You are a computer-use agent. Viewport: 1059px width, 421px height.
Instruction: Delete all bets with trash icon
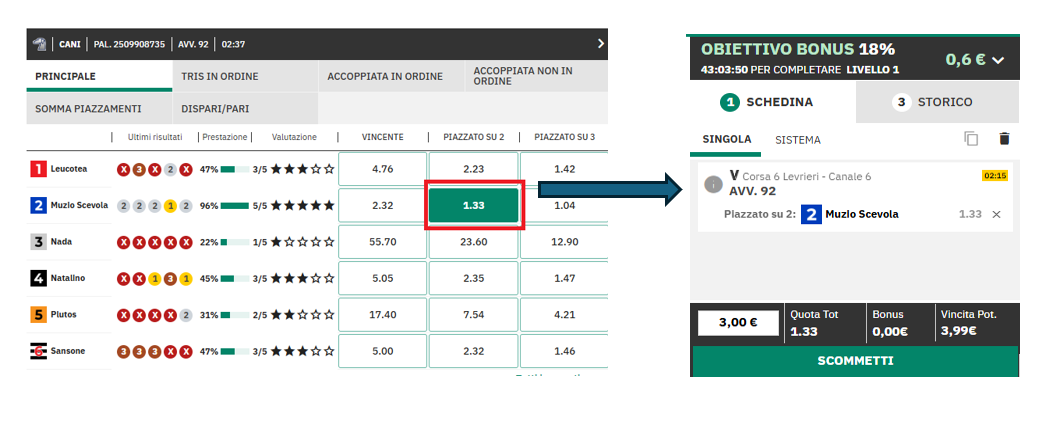click(x=1004, y=139)
